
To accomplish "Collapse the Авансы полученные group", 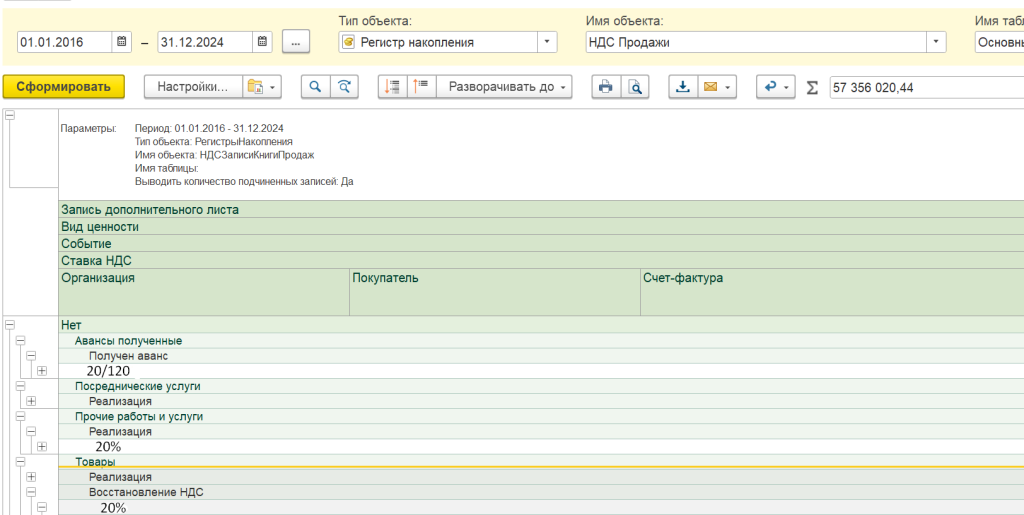I will click(x=20, y=341).
